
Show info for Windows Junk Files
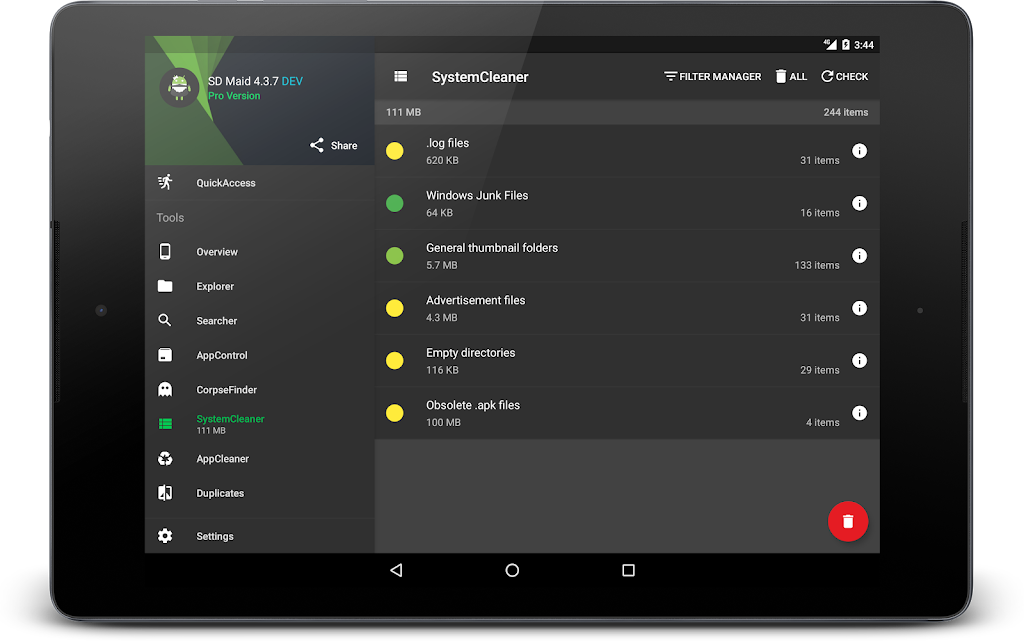click(x=858, y=203)
